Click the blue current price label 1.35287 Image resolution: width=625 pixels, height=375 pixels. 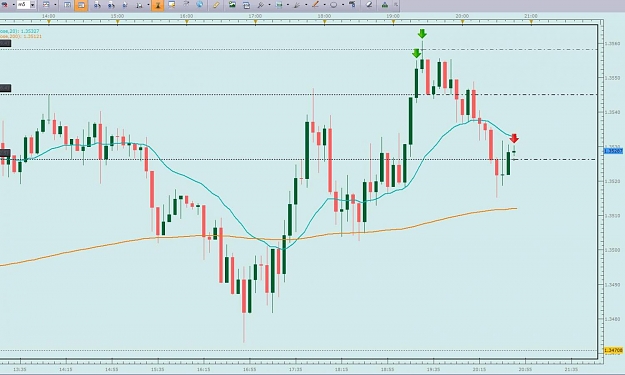[613, 151]
